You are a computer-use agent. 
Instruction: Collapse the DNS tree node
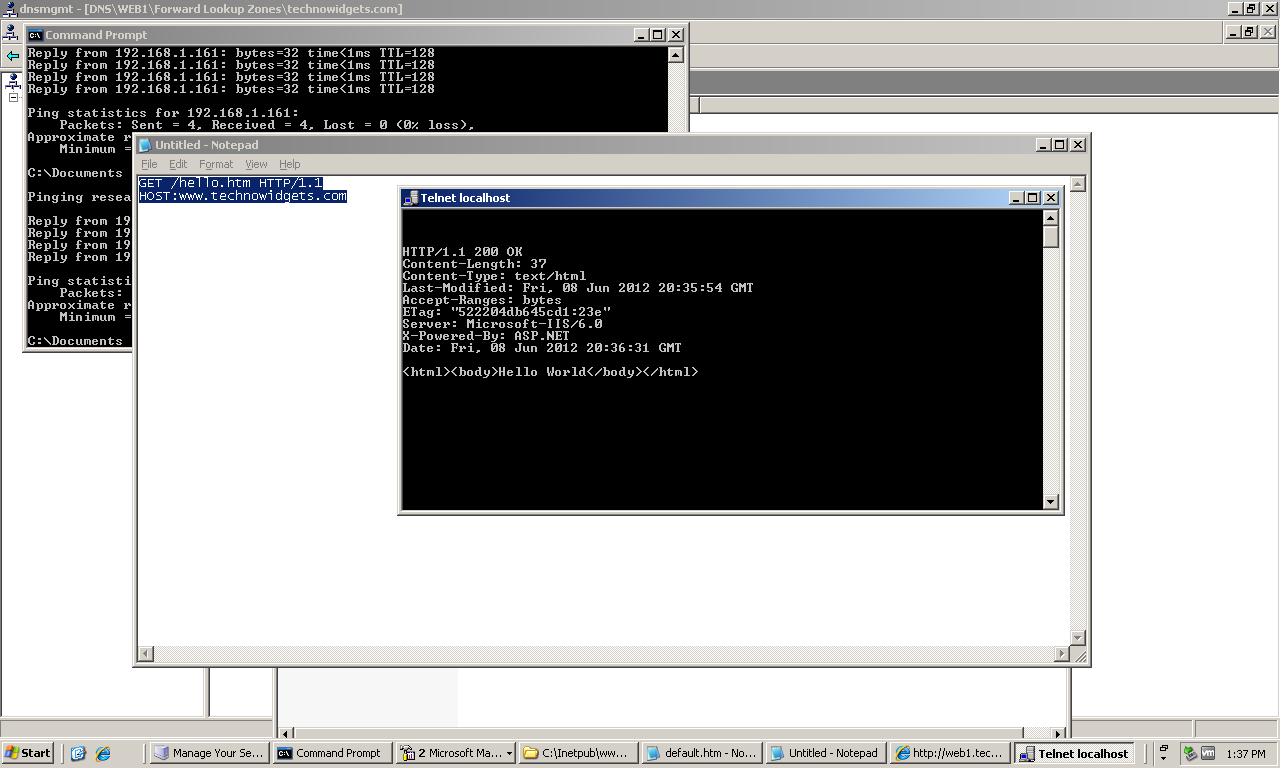[13, 97]
